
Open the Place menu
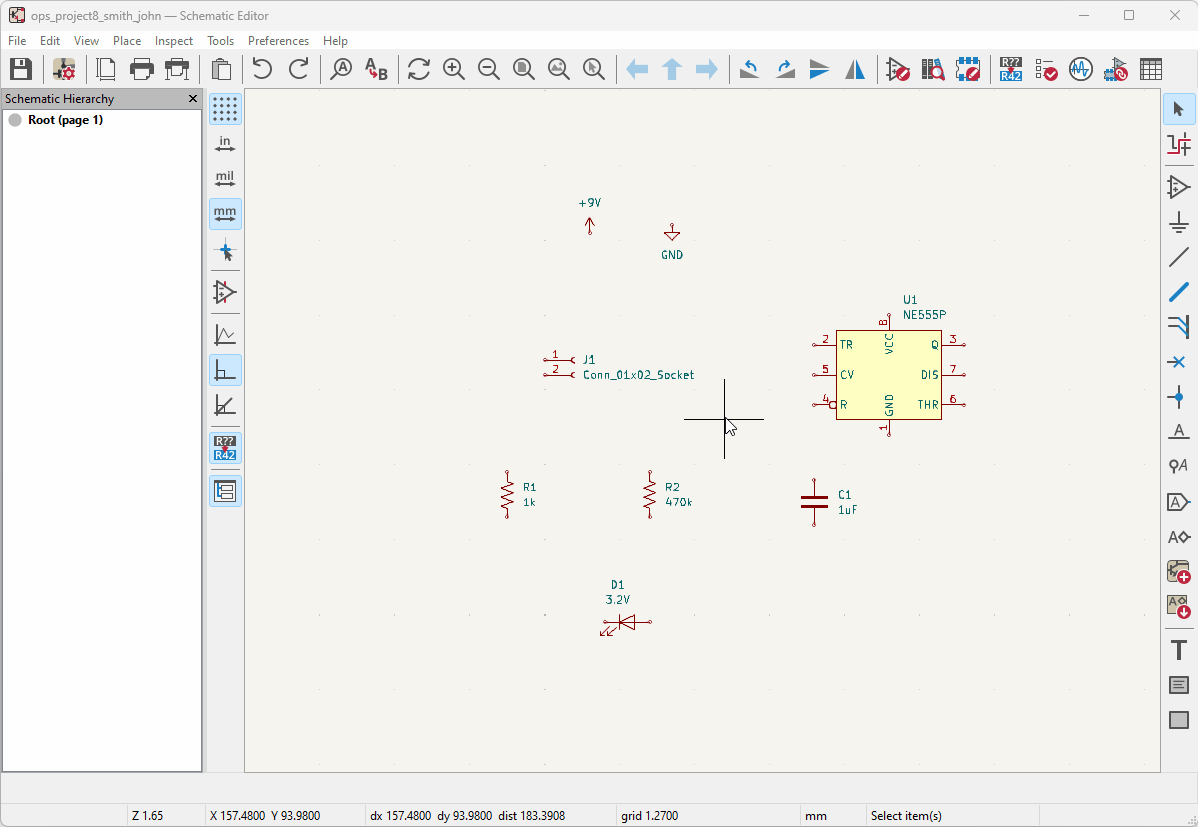127,41
